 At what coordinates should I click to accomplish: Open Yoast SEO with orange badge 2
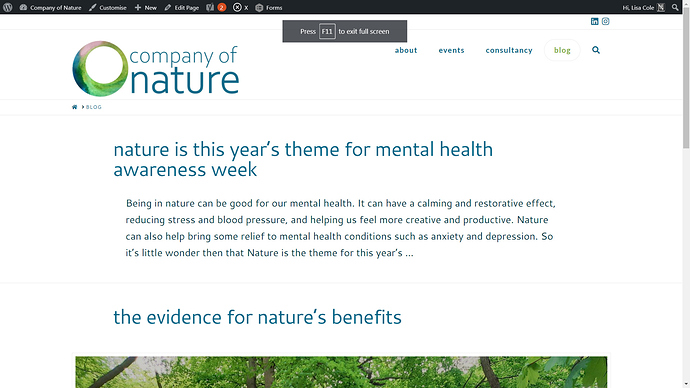[x=216, y=7]
